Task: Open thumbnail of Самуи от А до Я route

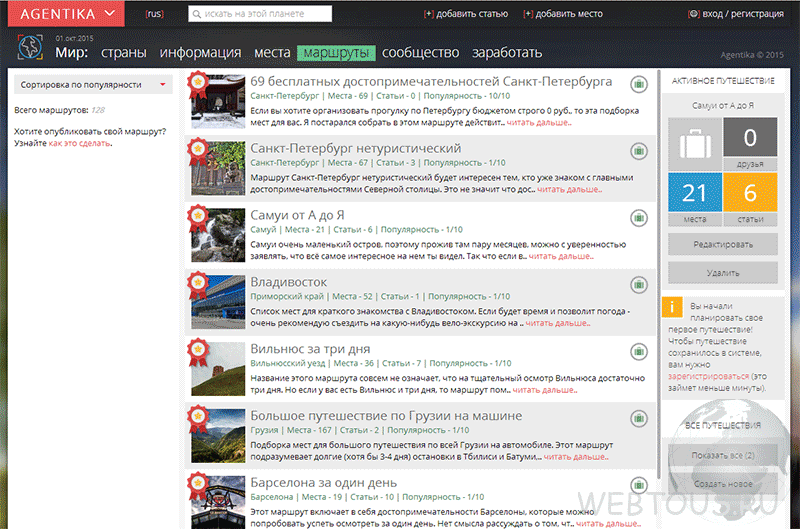Action: coord(218,235)
